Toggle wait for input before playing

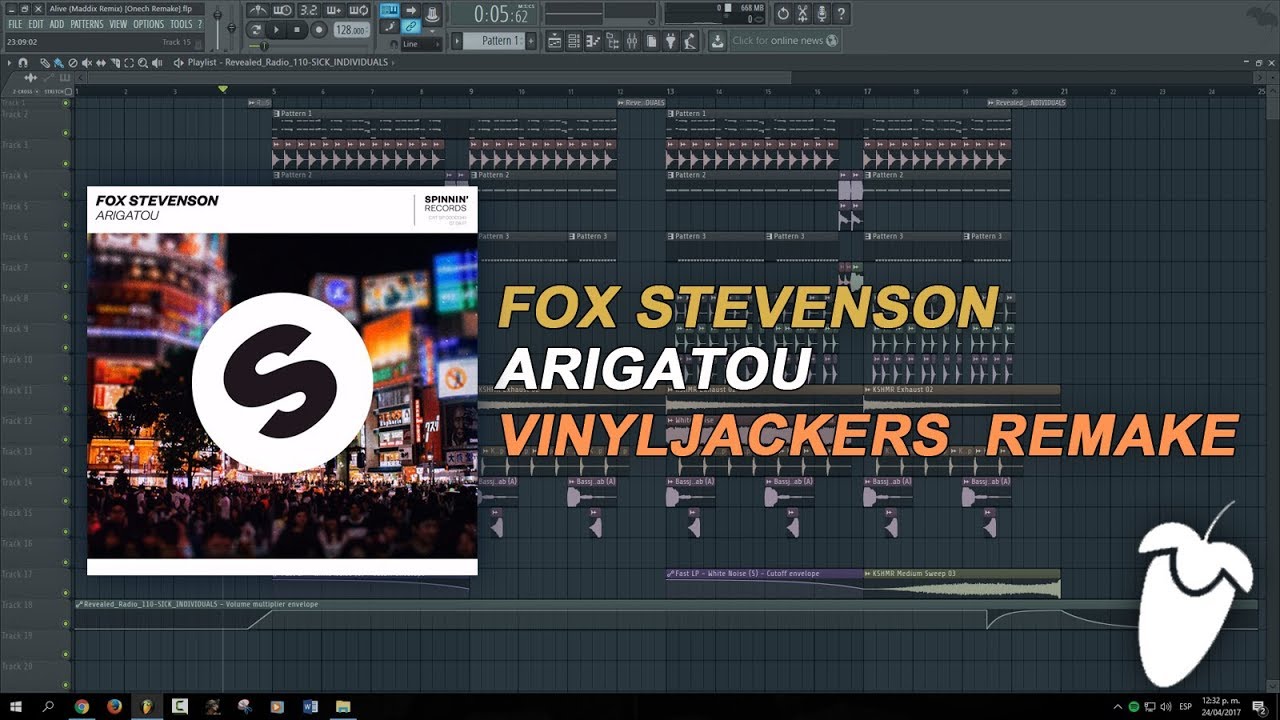point(283,10)
